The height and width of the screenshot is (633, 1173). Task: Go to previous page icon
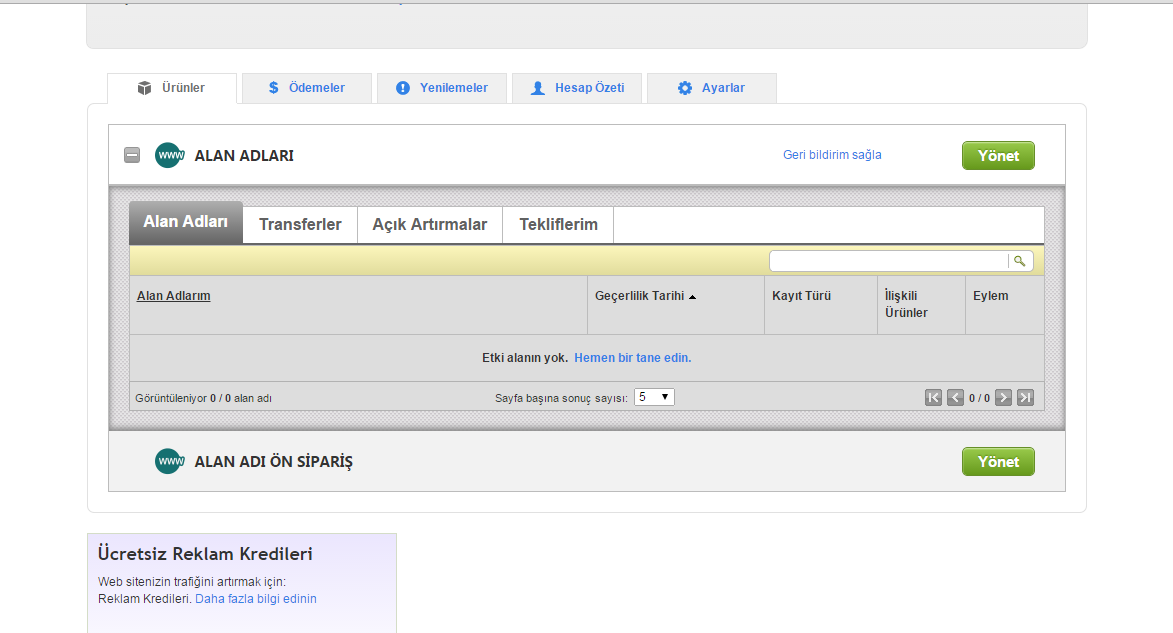(x=955, y=397)
